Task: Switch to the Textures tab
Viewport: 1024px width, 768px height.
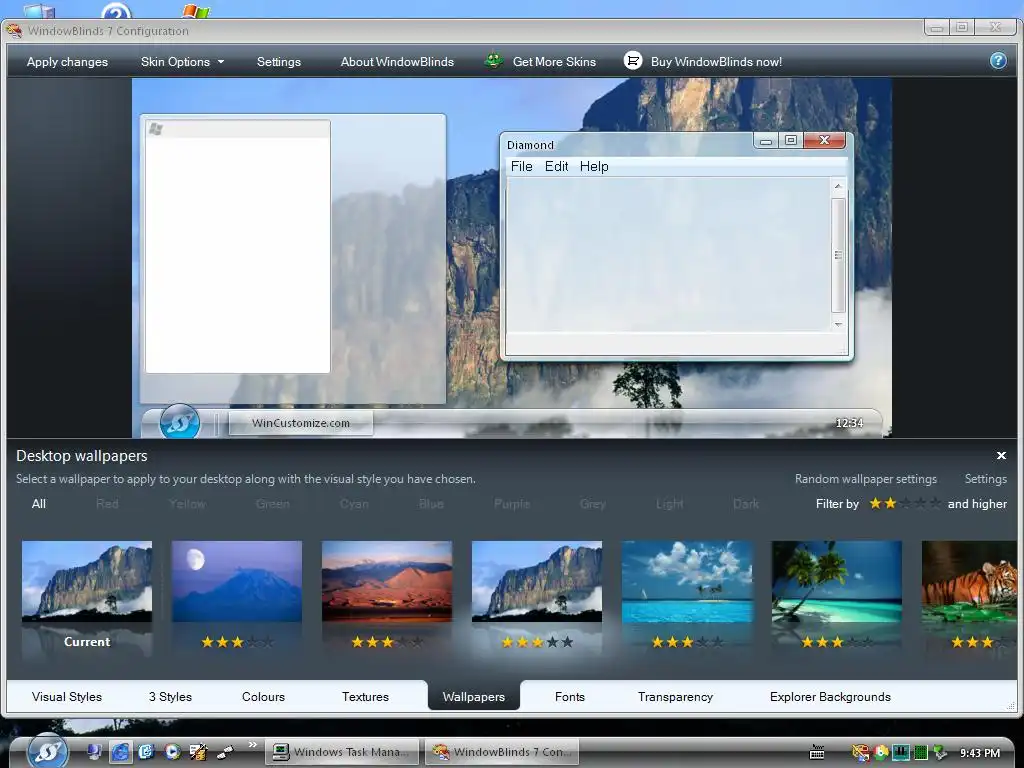Action: [x=365, y=697]
